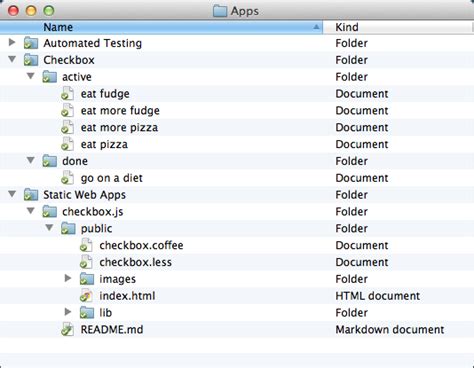The image size is (474, 368).
Task: Click the images folder icon
Action: (x=87, y=279)
